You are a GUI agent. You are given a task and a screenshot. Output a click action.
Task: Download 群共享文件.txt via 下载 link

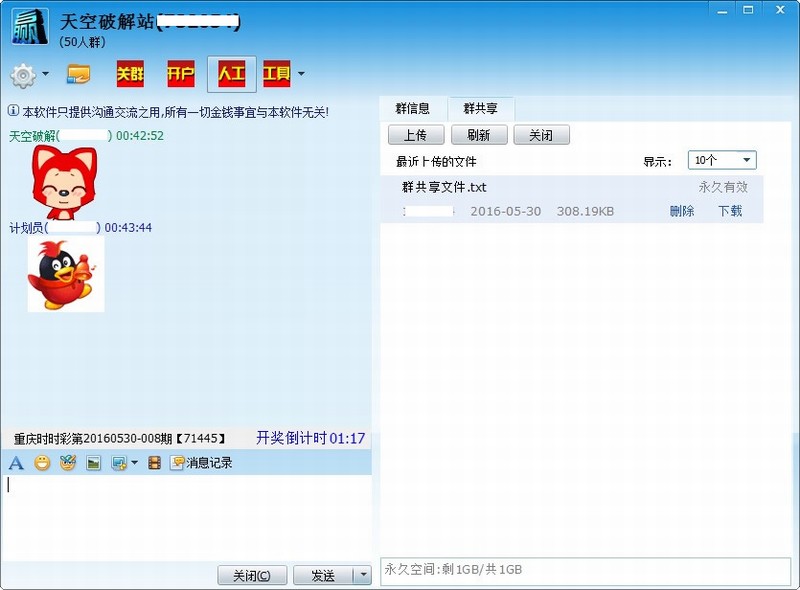point(731,211)
